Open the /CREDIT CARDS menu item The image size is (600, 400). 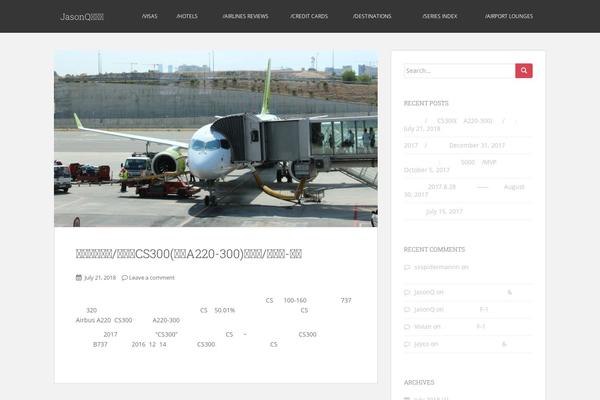tap(309, 16)
